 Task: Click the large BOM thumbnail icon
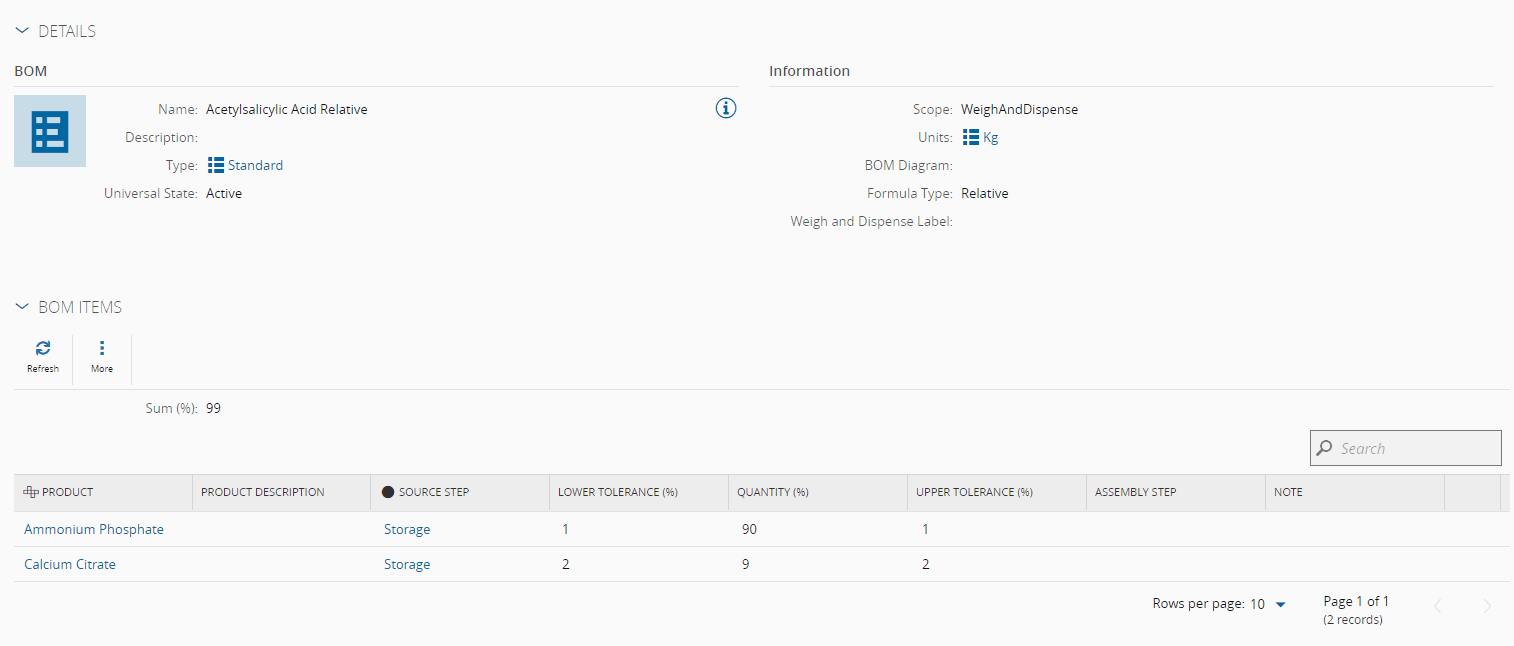(50, 131)
